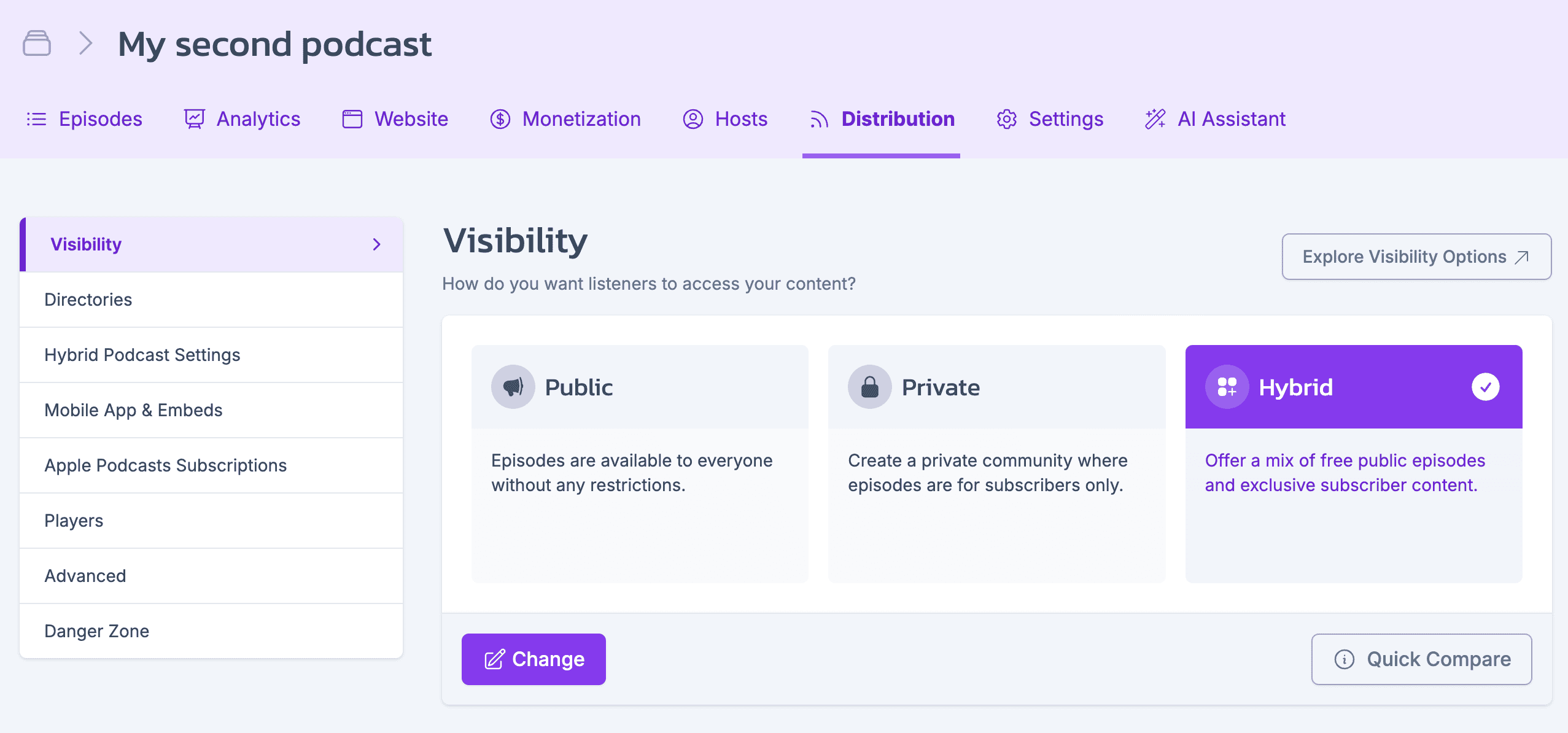The height and width of the screenshot is (733, 1568).
Task: Open Mobile App & Embeds
Action: click(x=211, y=410)
